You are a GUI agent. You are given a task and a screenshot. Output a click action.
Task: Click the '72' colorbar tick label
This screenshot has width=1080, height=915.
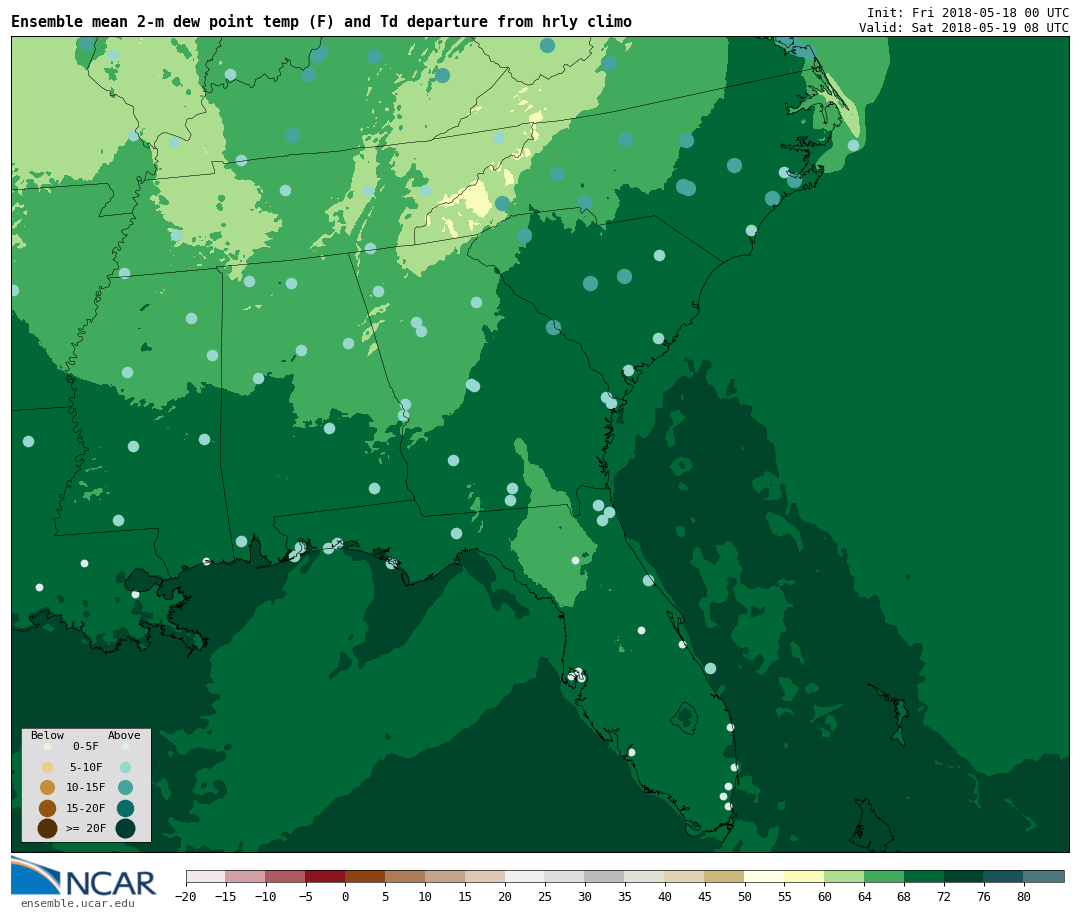coord(944,896)
